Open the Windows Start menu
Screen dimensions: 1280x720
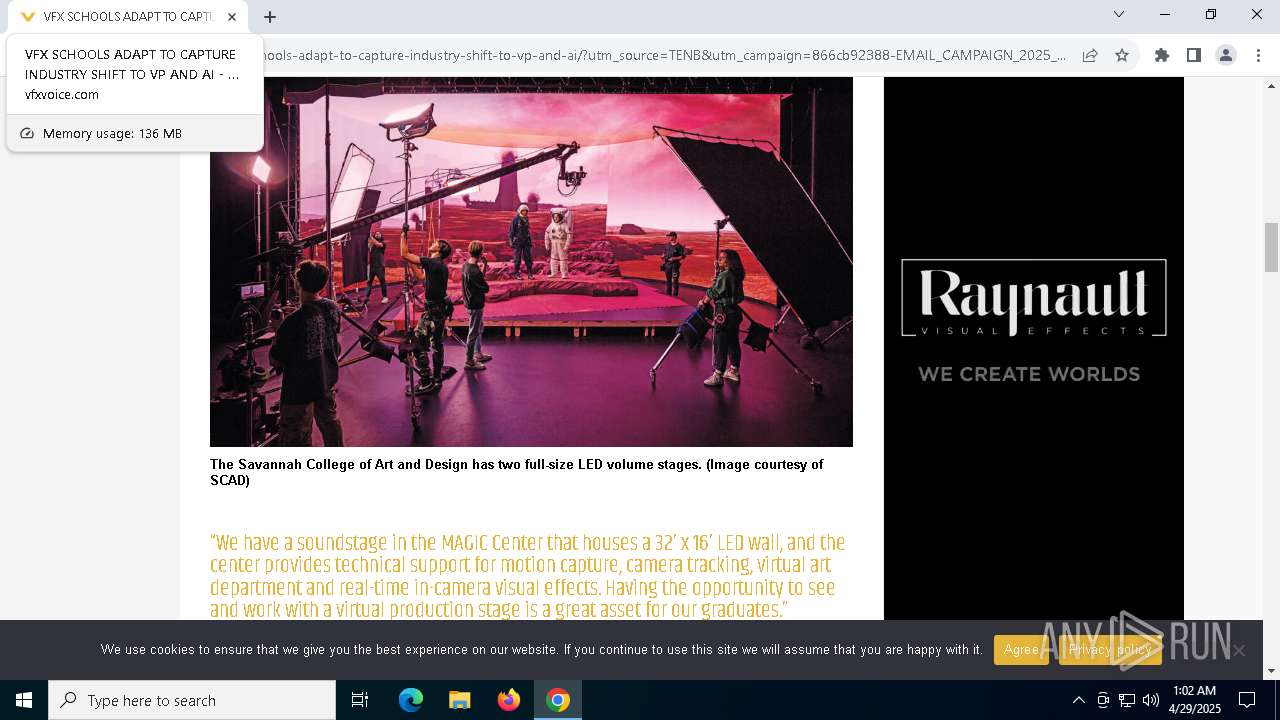24,700
